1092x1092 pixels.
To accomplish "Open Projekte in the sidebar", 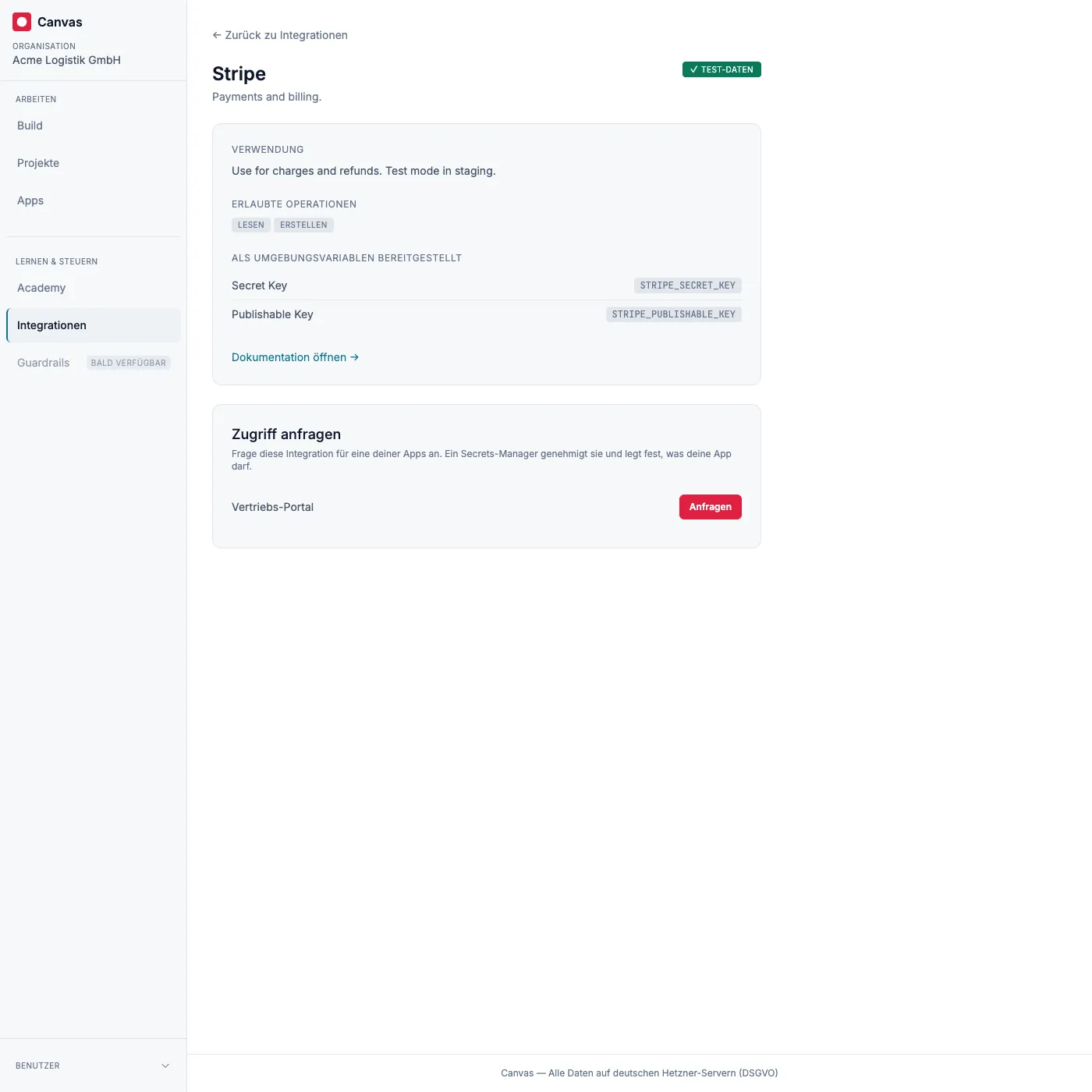I will coord(94,163).
